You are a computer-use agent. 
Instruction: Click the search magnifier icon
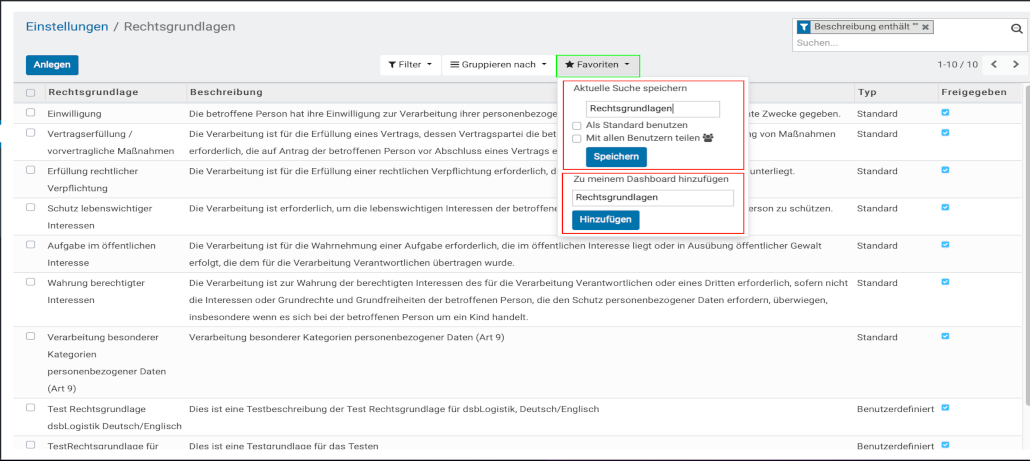1017,29
